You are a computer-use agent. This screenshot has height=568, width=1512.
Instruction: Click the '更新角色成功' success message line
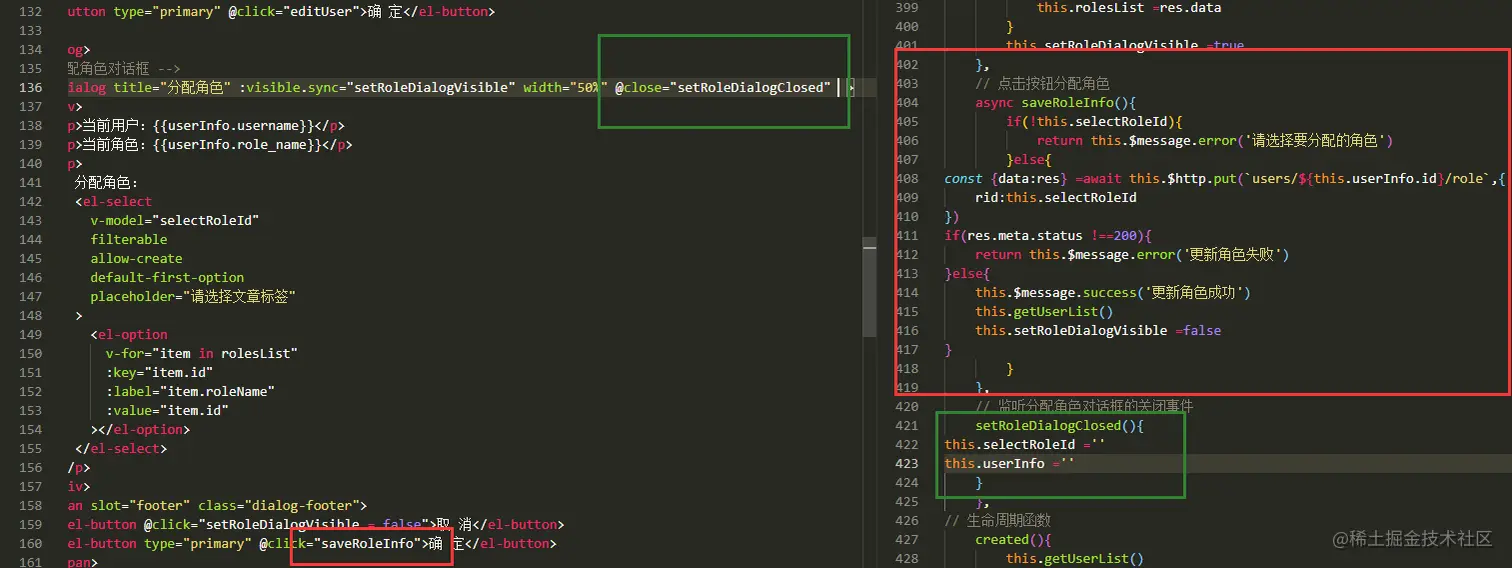click(1114, 293)
